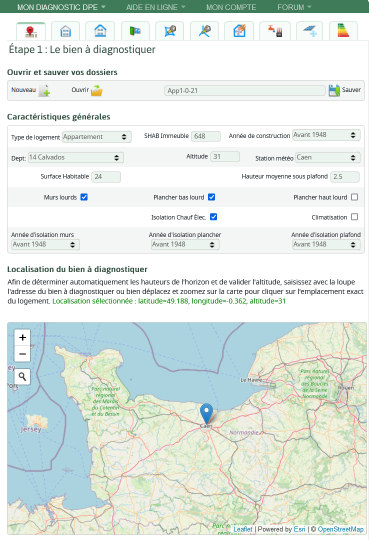Click the Ouvrir folder icon
Screen dimensions: 369x540
(97, 91)
